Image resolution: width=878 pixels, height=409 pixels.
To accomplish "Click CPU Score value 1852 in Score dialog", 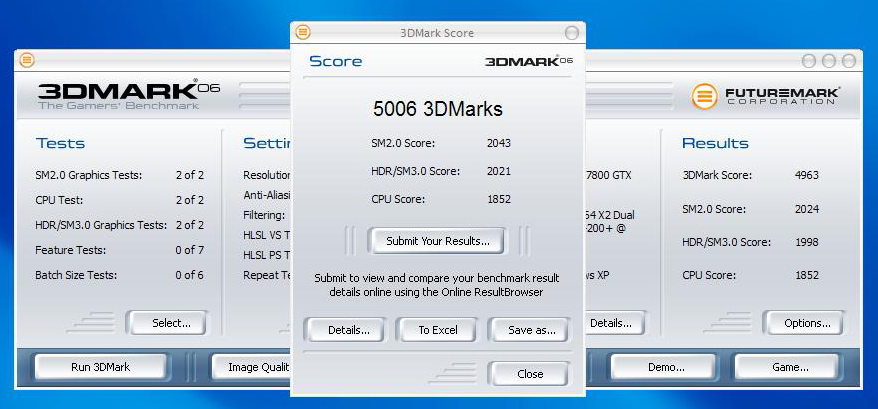I will (x=499, y=199).
